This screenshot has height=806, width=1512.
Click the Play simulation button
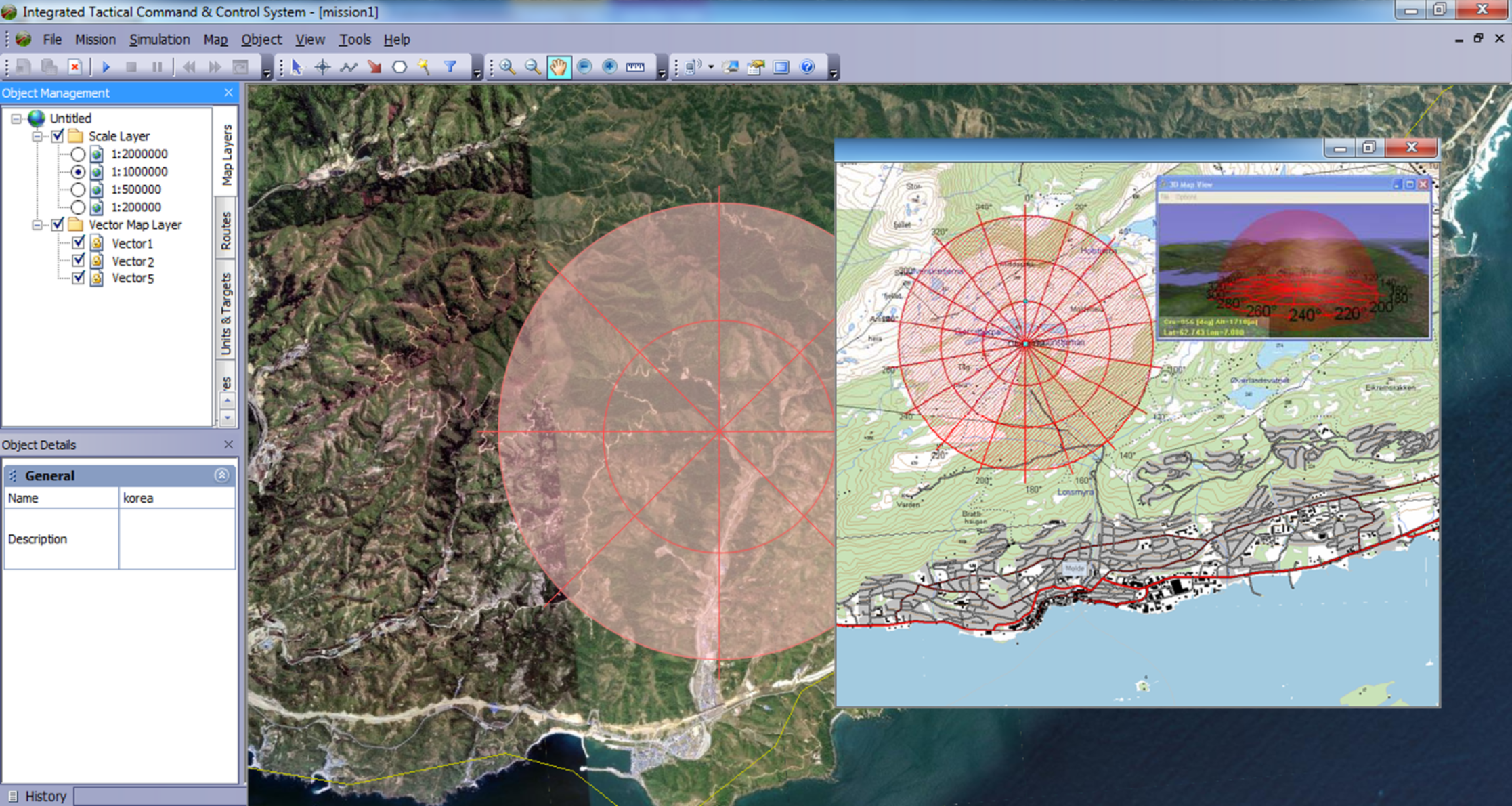(107, 66)
